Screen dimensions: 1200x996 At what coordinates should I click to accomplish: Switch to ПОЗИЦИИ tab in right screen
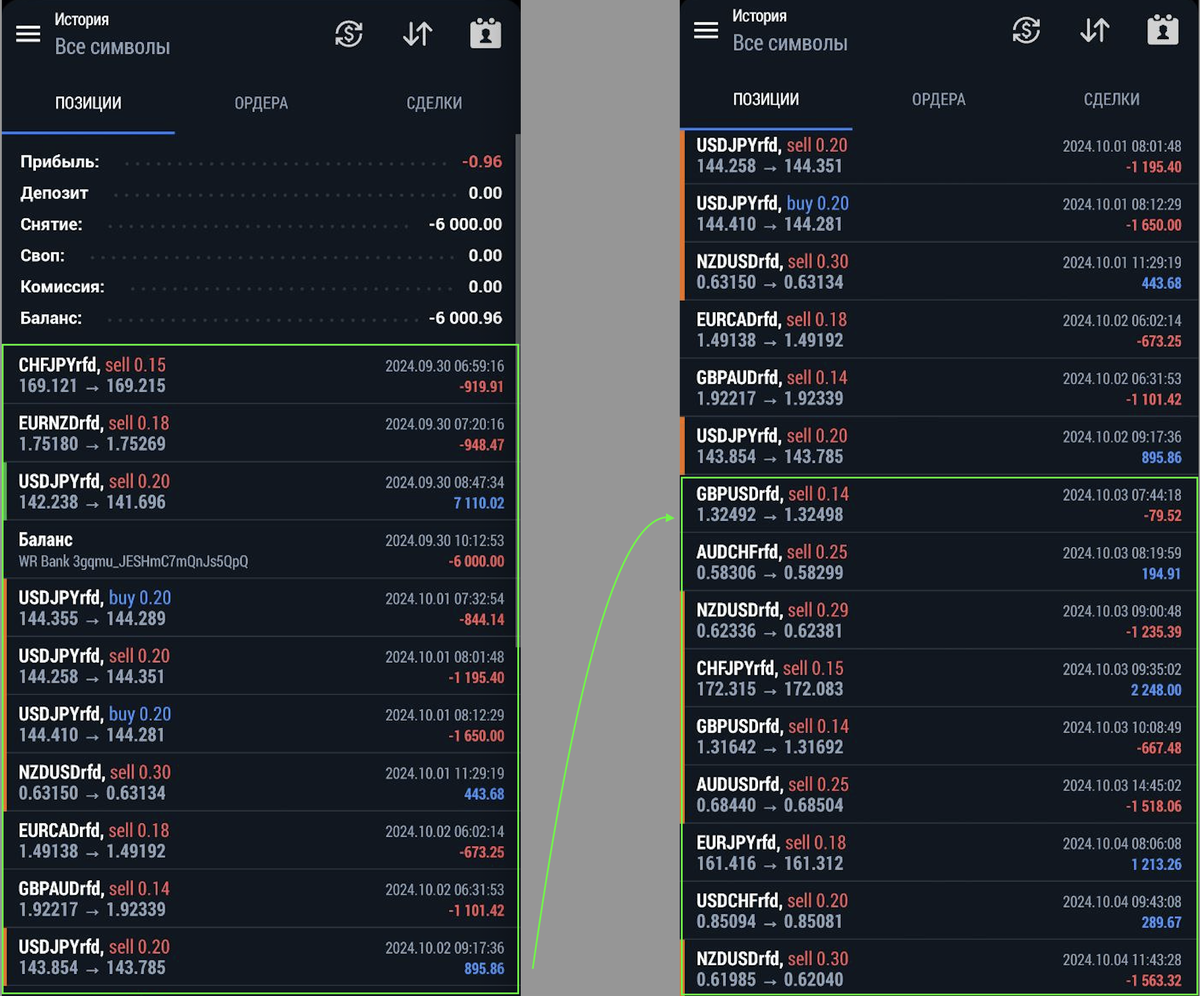[766, 99]
